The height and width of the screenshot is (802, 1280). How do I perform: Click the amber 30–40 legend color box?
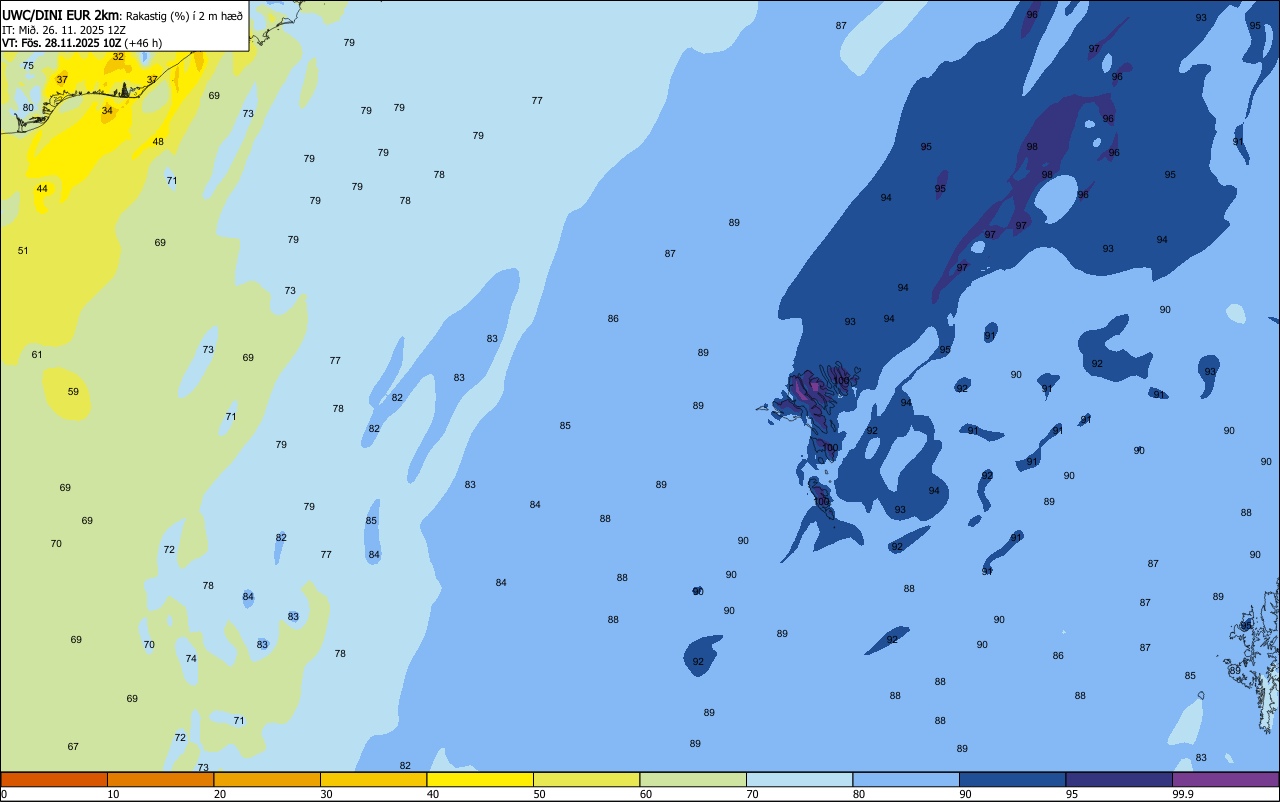click(373, 779)
